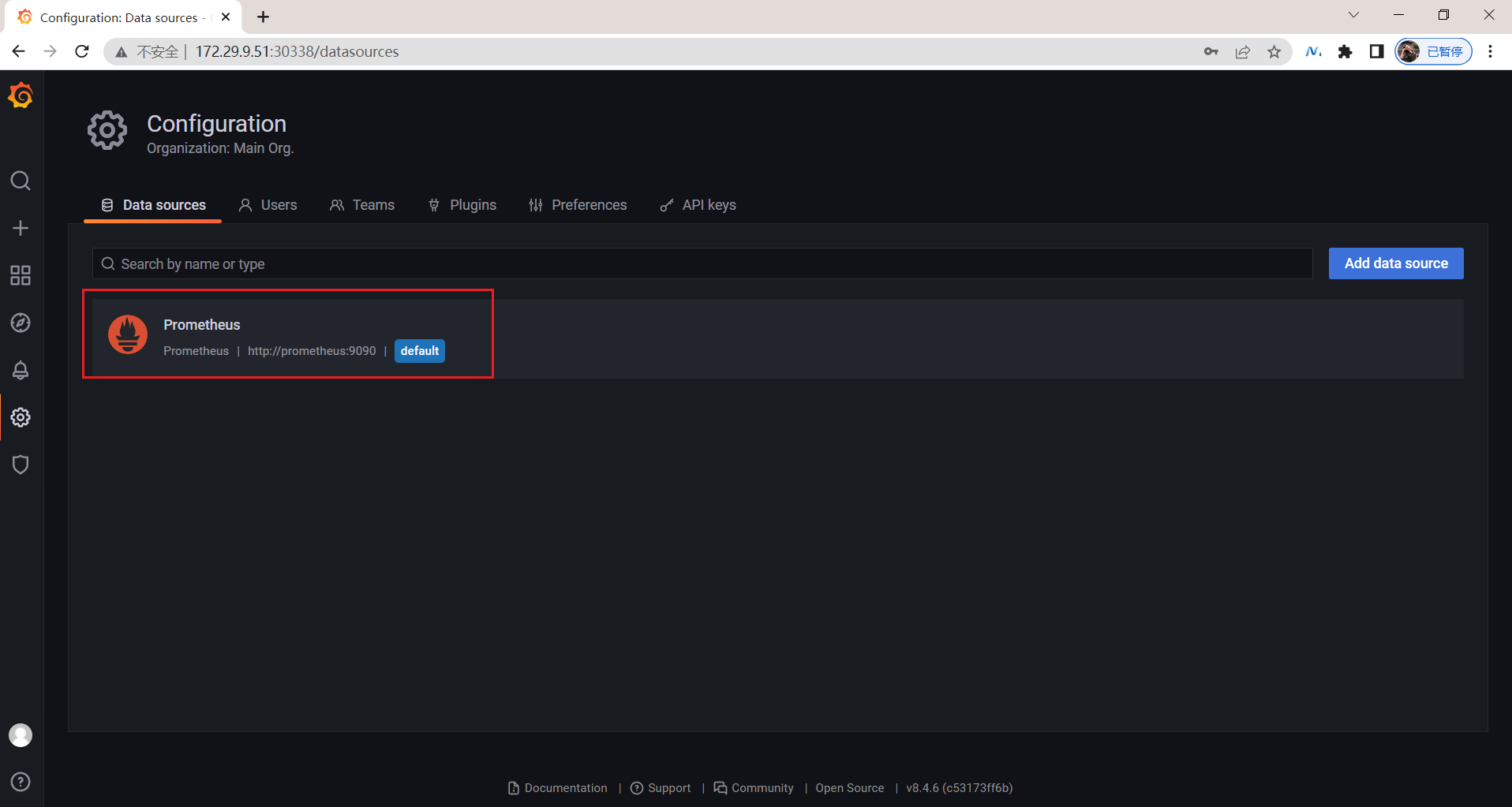Open the Open Source footer link
The image size is (1512, 807).
tap(850, 788)
